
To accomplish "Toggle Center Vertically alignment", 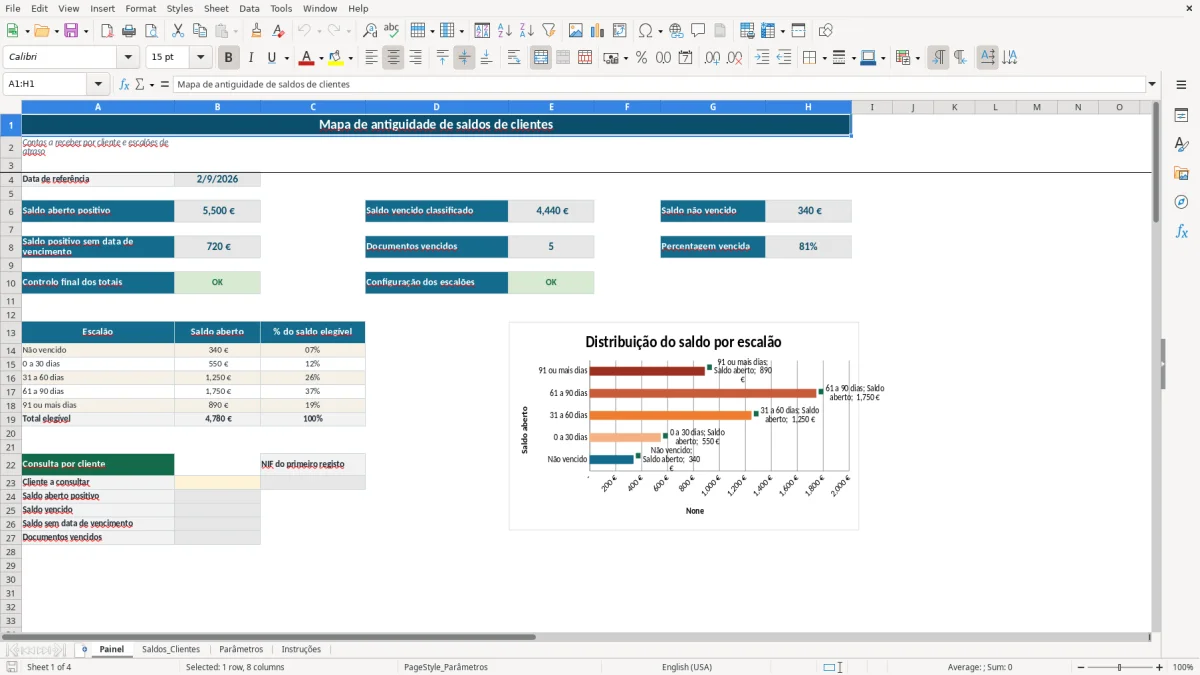I will (x=464, y=58).
